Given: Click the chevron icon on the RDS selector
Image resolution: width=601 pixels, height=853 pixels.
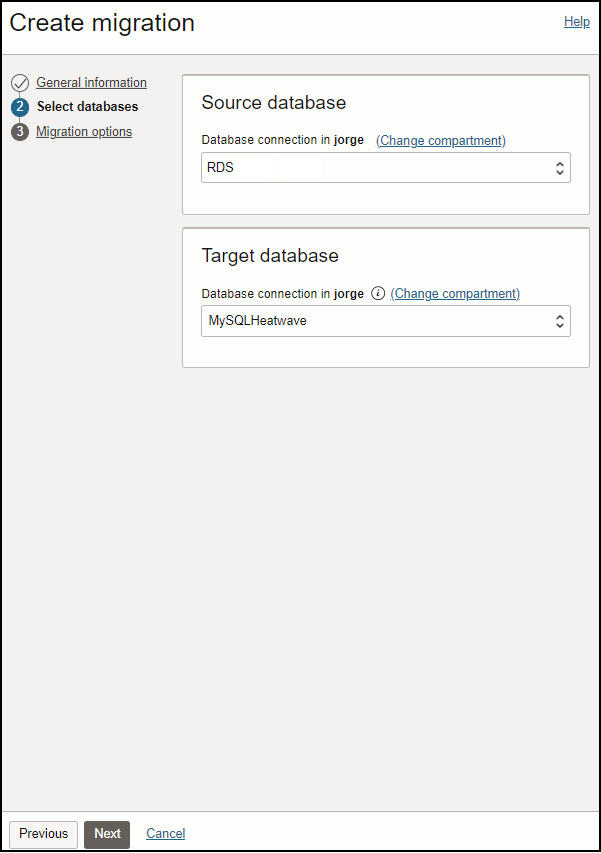Looking at the screenshot, I should pos(559,167).
